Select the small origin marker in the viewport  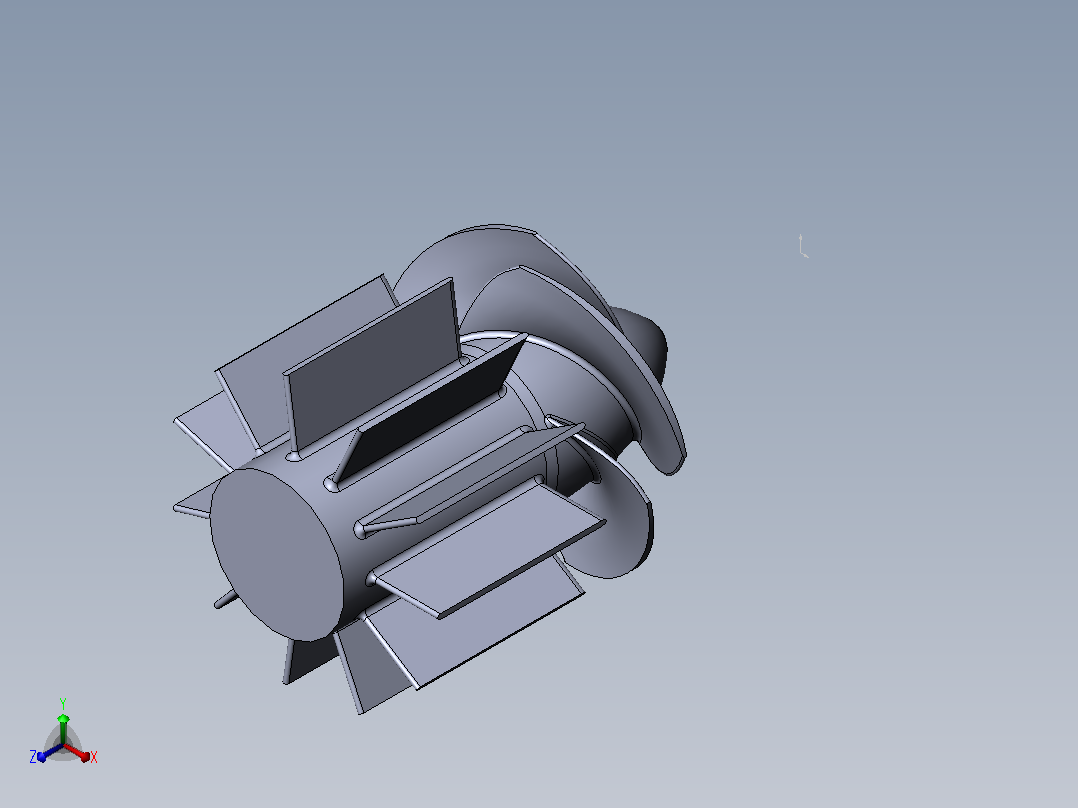[x=803, y=246]
